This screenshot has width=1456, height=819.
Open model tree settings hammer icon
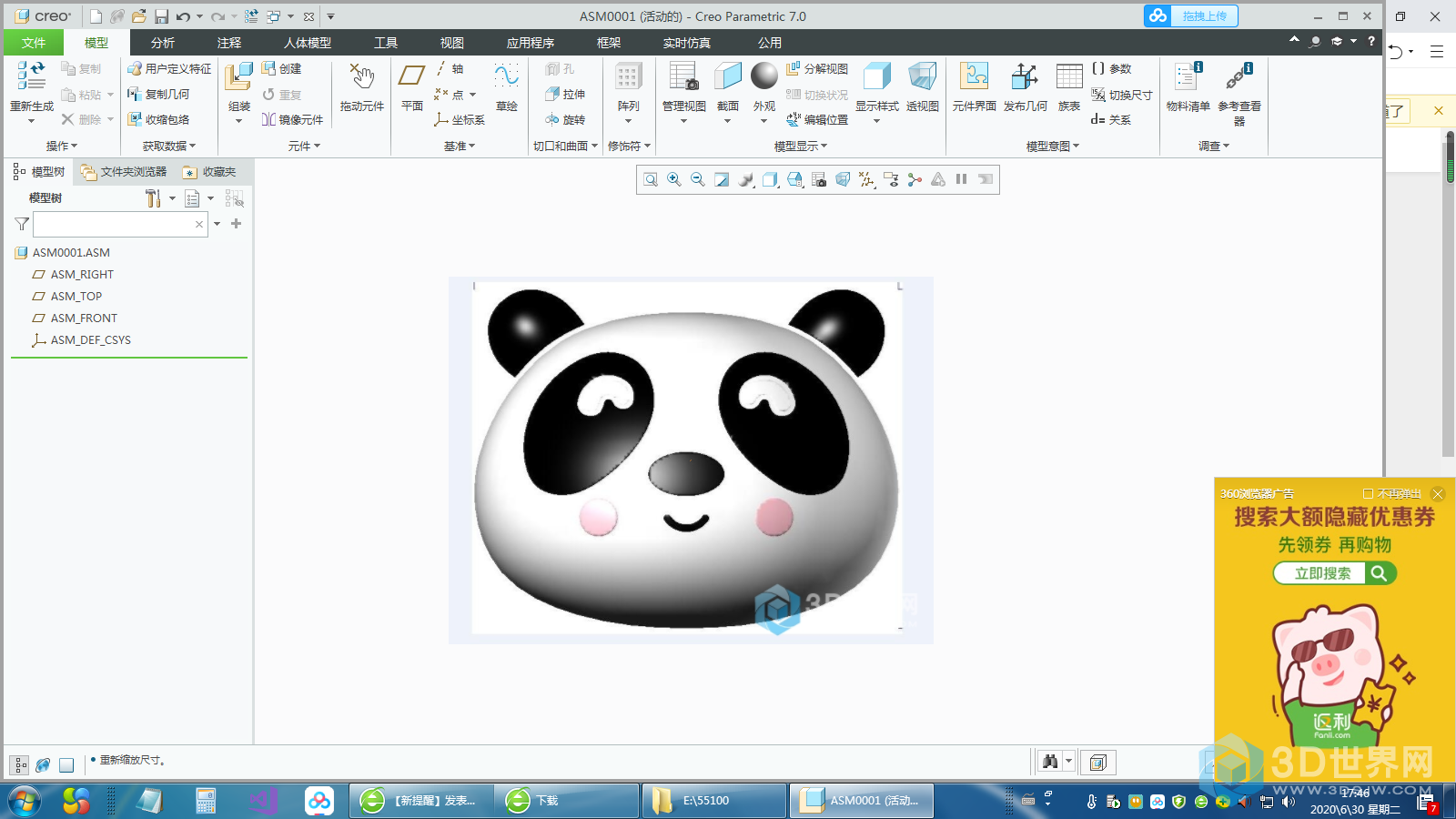pyautogui.click(x=153, y=197)
